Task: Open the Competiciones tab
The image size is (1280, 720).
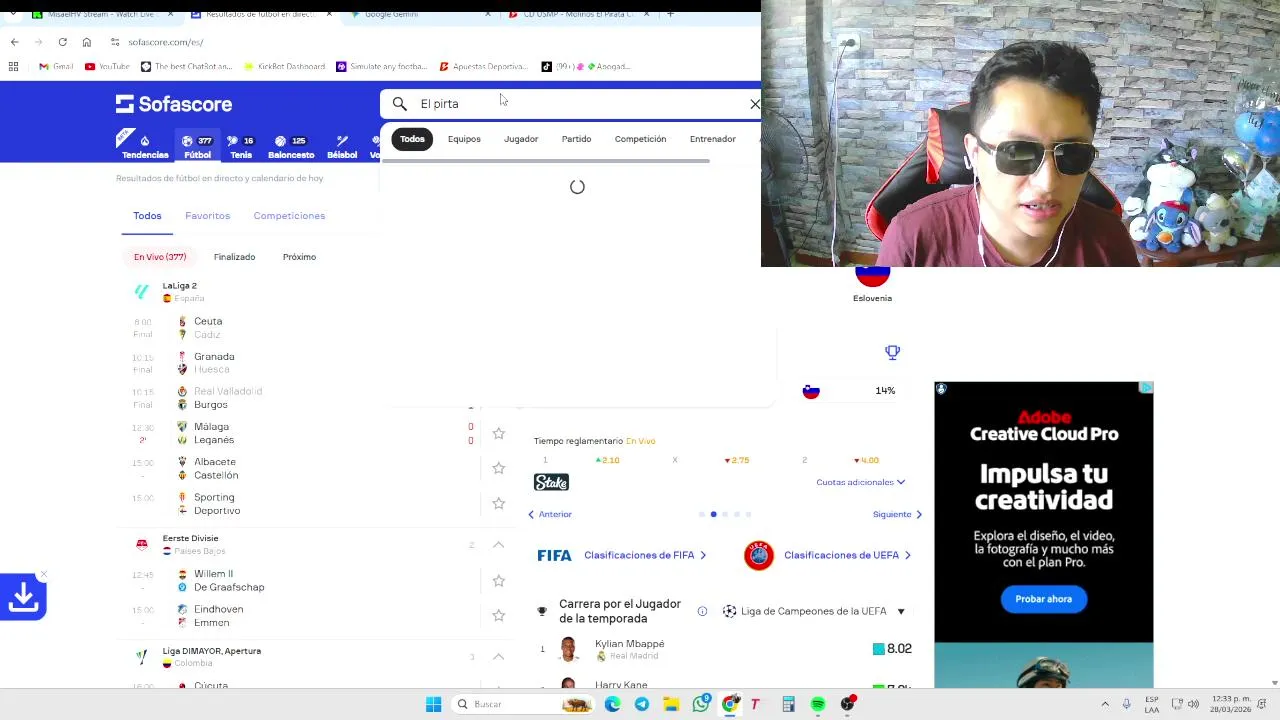Action: point(289,216)
